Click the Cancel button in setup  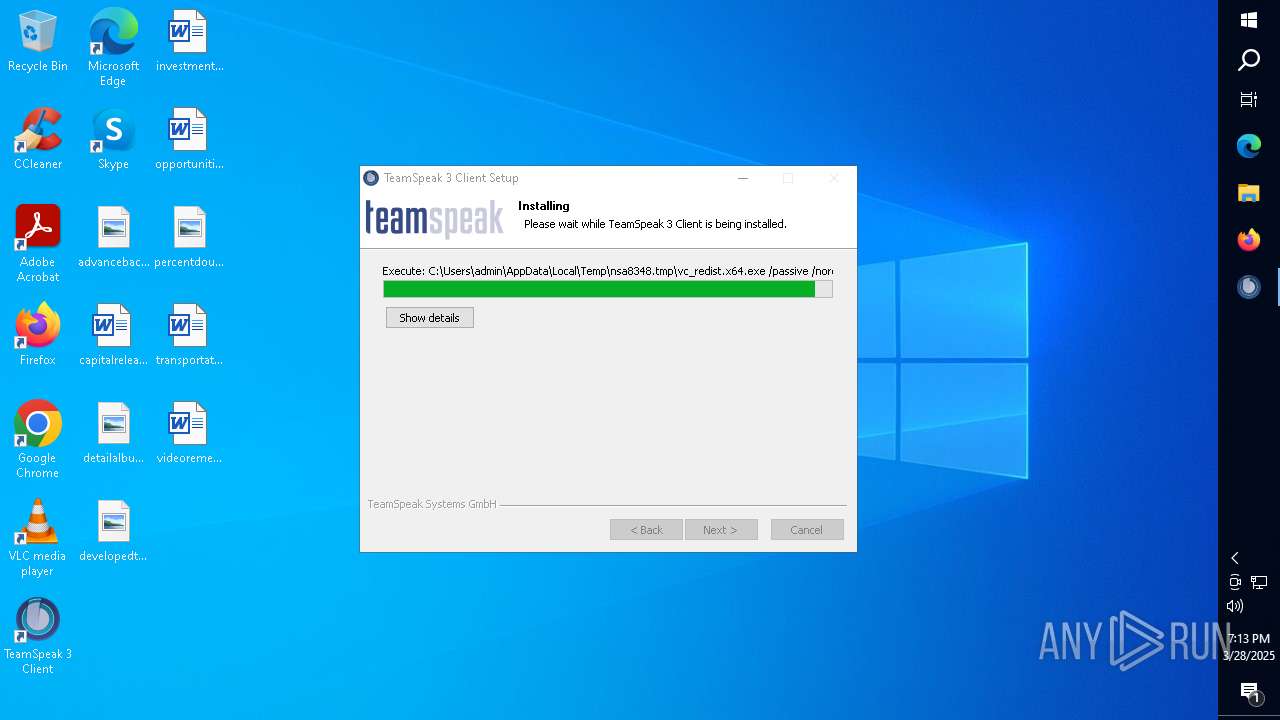(807, 530)
